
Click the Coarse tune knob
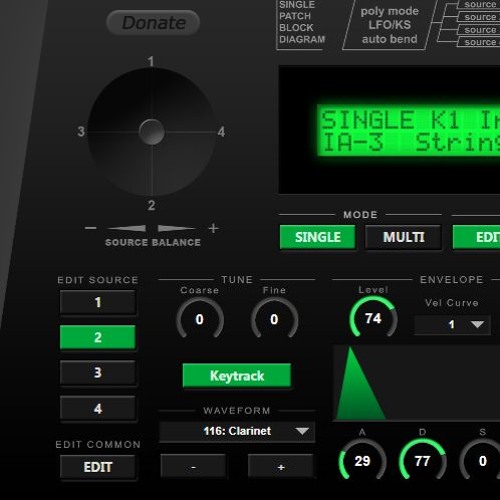(200, 319)
